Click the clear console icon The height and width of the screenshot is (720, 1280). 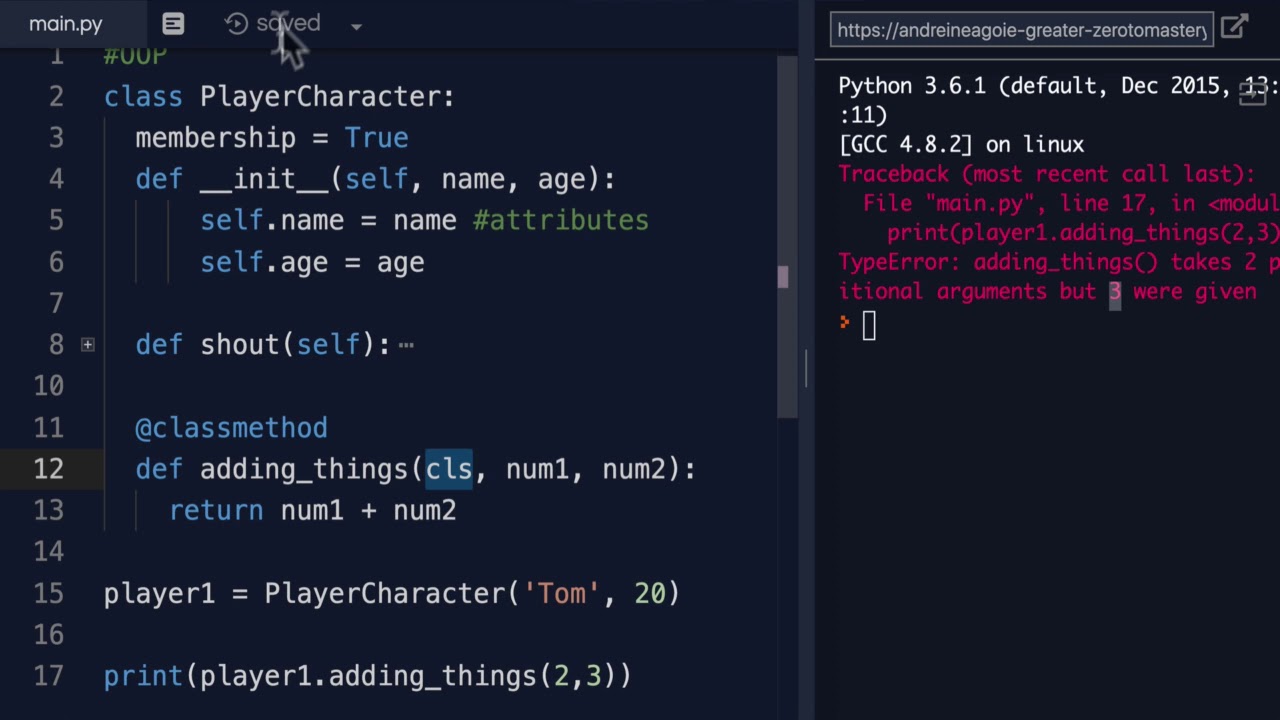point(1253,93)
